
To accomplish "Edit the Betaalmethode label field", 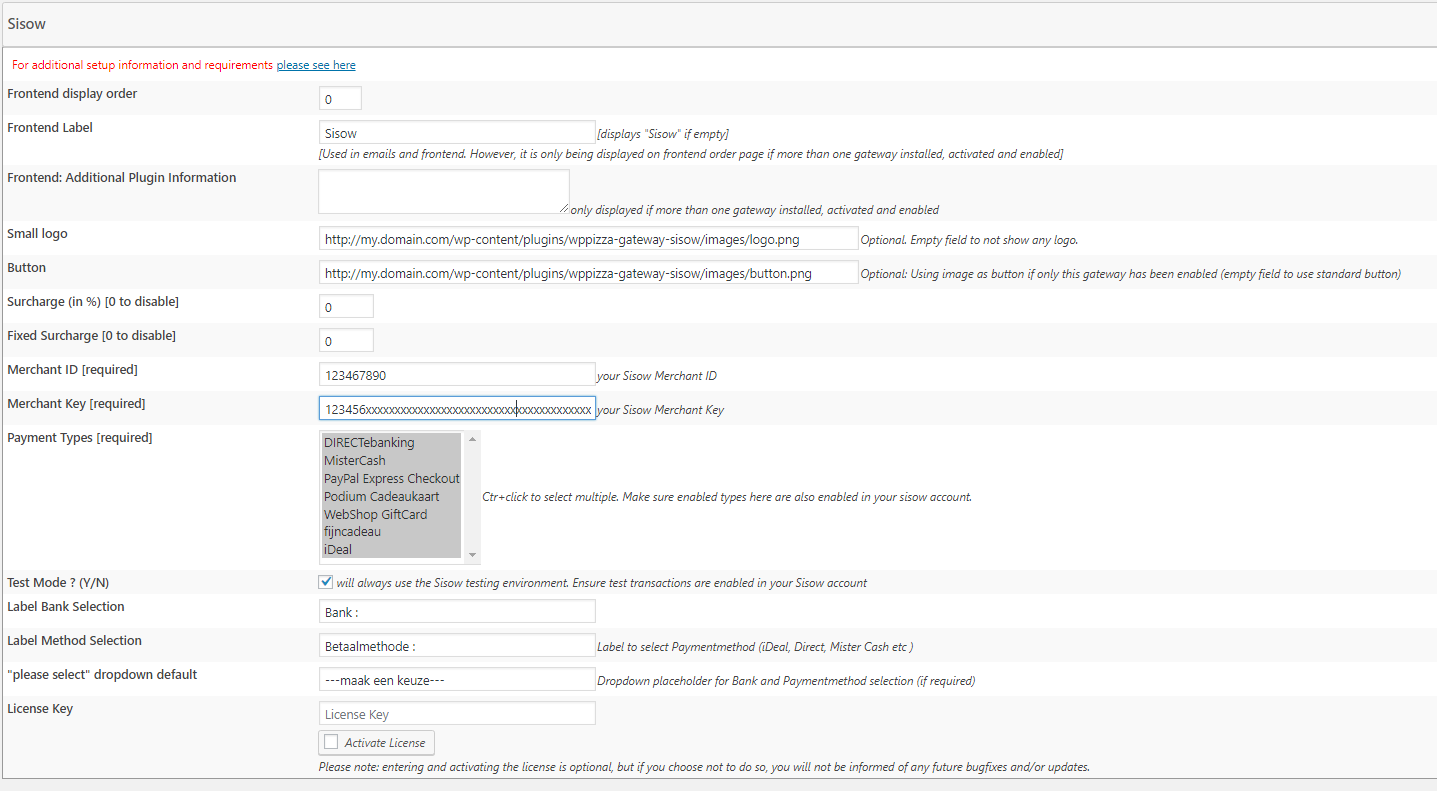I will (457, 645).
